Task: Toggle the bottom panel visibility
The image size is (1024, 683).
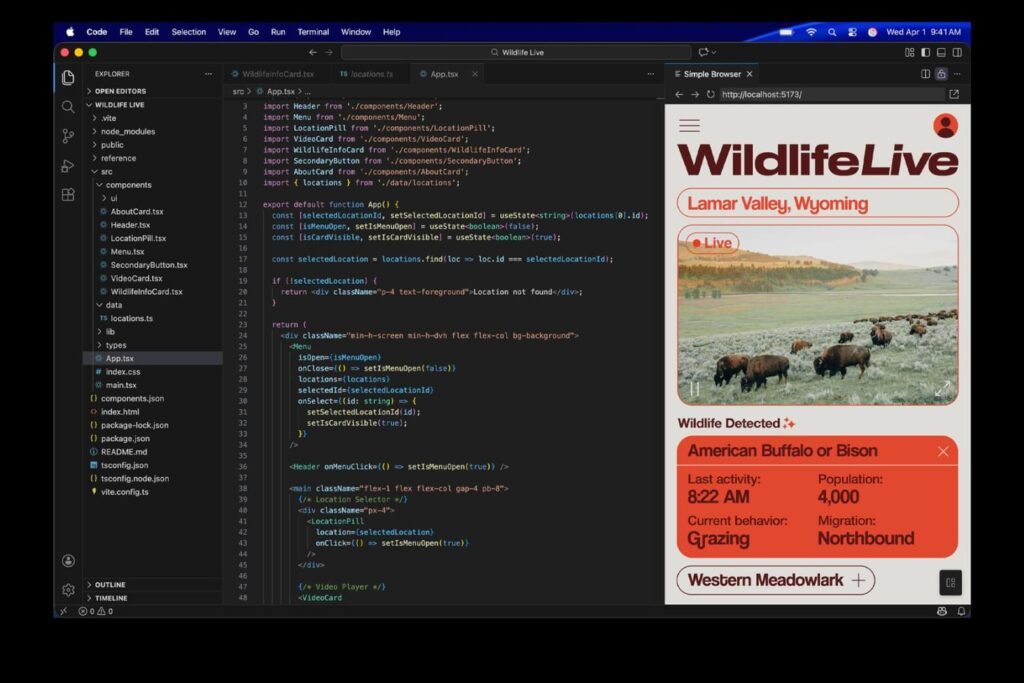Action: (x=941, y=52)
